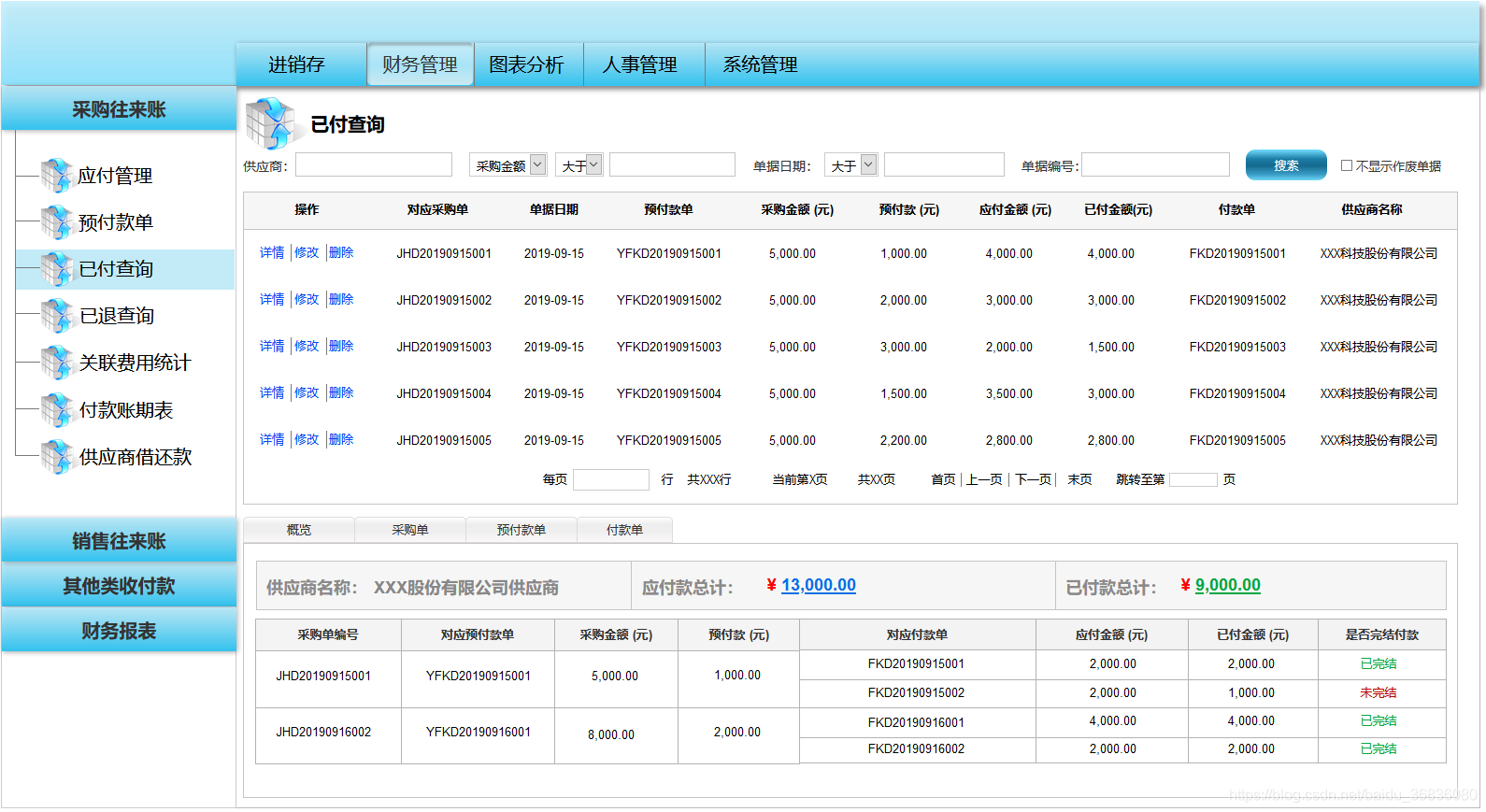1486x812 pixels.
Task: Click the 9,000.00 已付款总计 link
Action: click(1228, 585)
